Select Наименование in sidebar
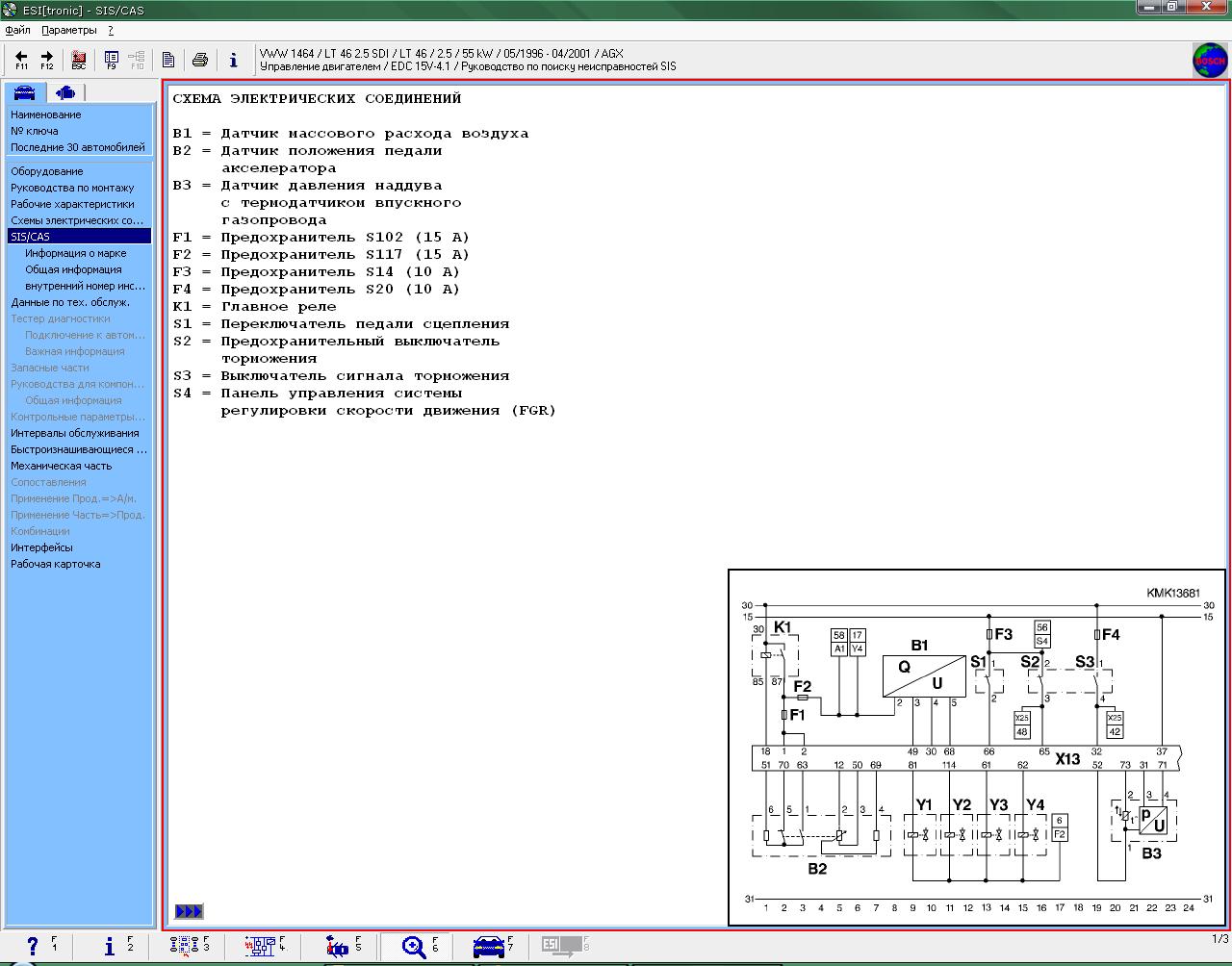The width and height of the screenshot is (1232, 966). [x=46, y=114]
